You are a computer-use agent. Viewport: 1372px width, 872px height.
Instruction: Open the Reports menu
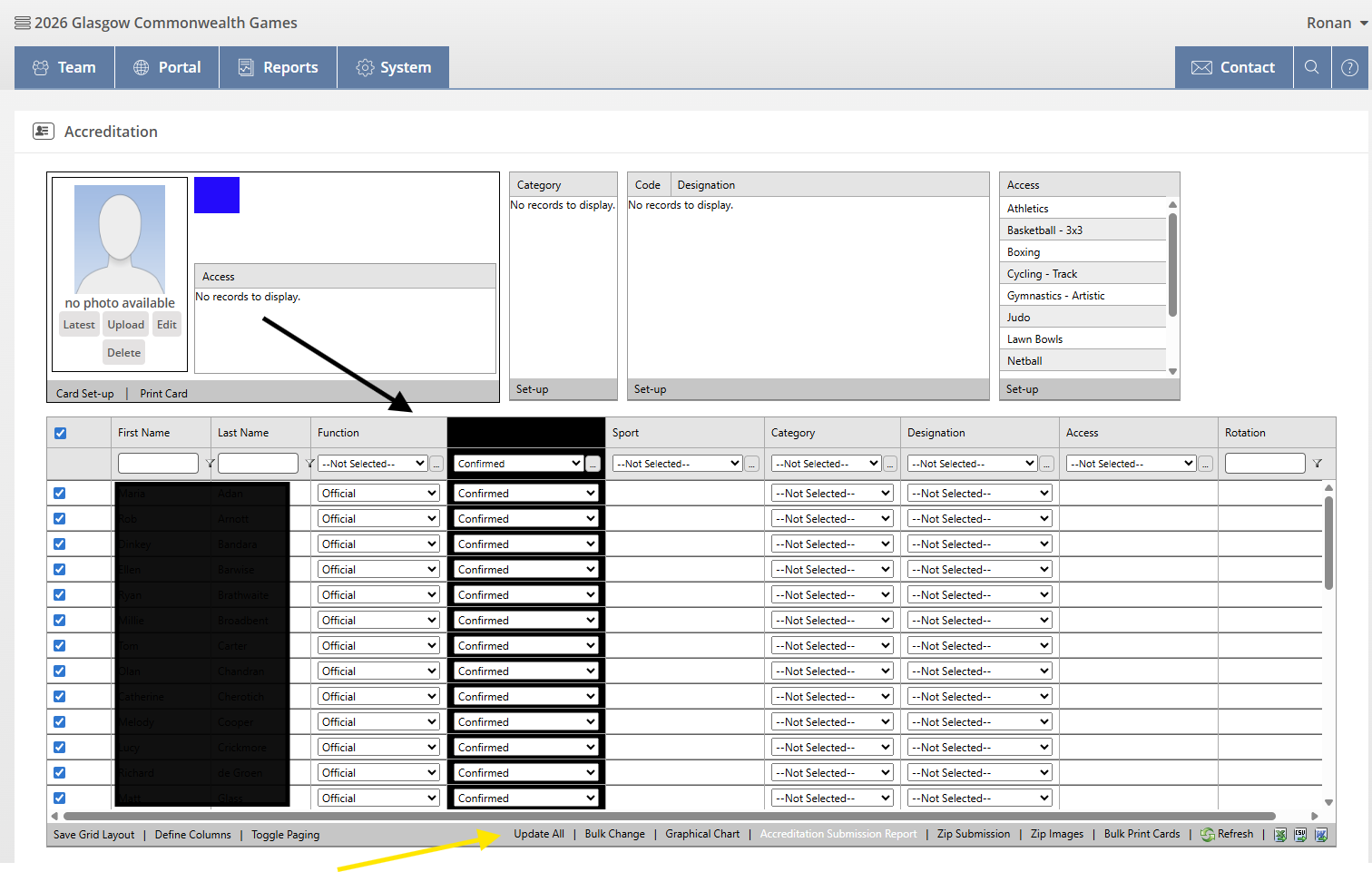click(x=278, y=67)
